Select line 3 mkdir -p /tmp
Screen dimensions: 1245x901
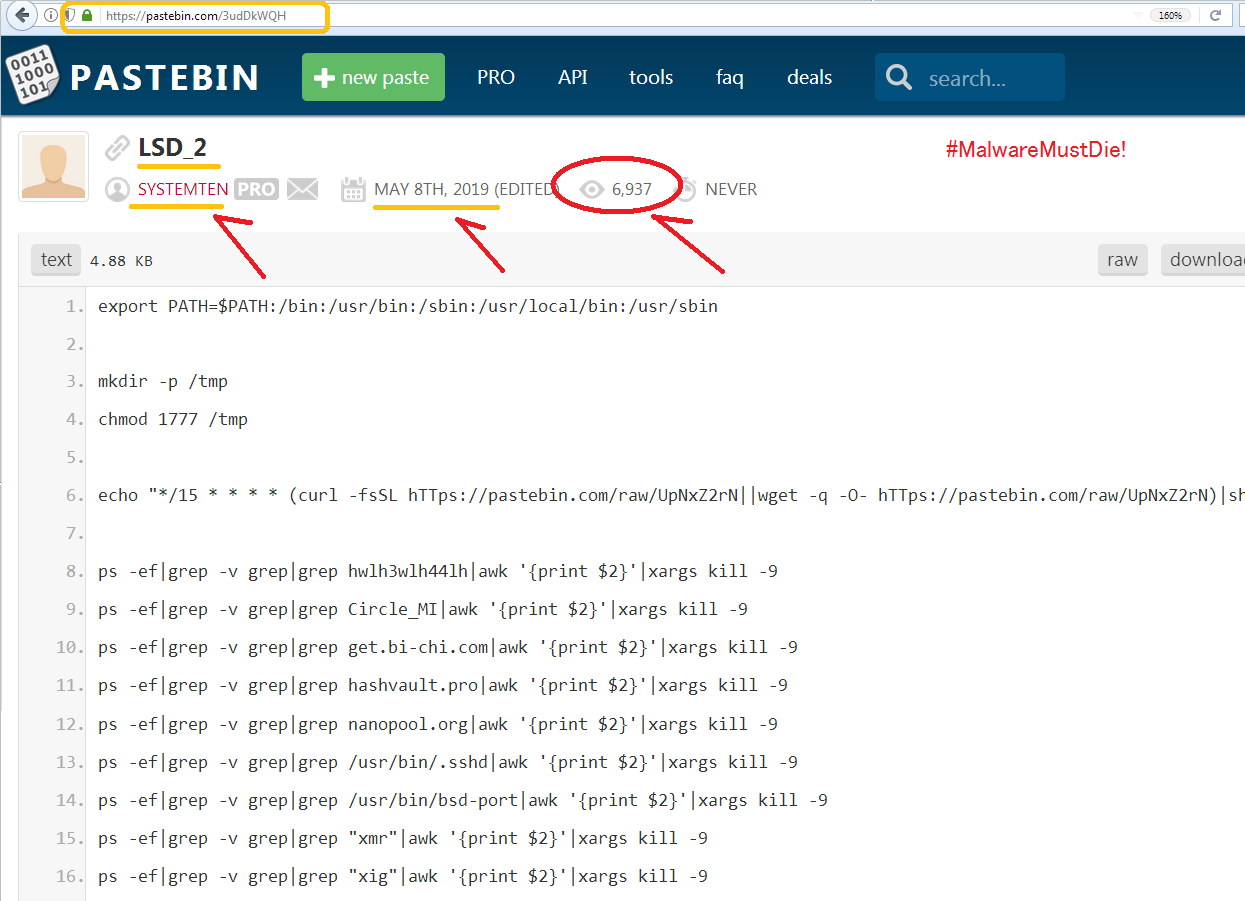click(x=163, y=382)
